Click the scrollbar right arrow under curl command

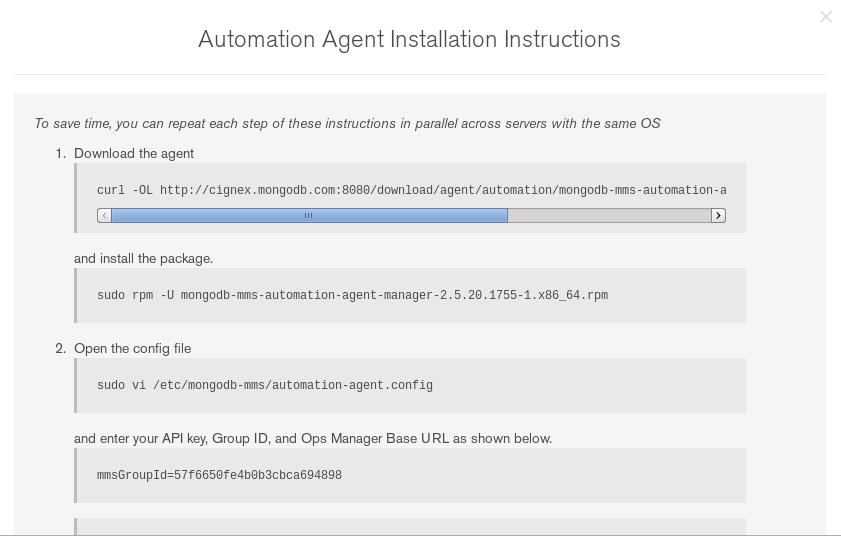coord(718,216)
